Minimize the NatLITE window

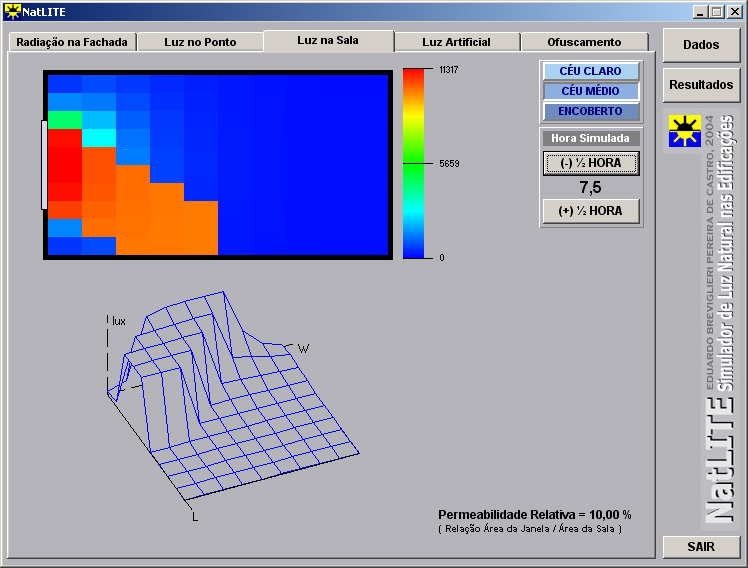700,11
